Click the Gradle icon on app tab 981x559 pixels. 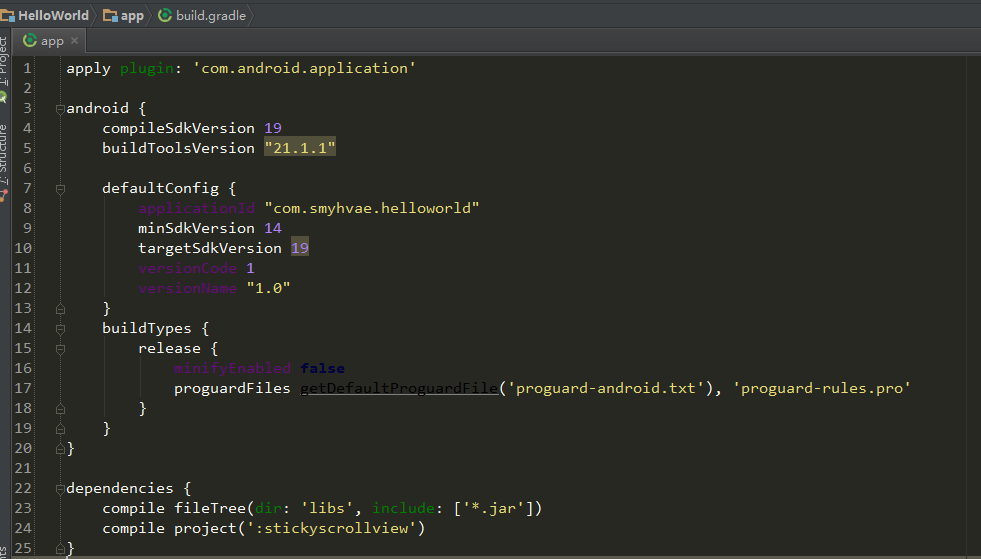[29, 41]
